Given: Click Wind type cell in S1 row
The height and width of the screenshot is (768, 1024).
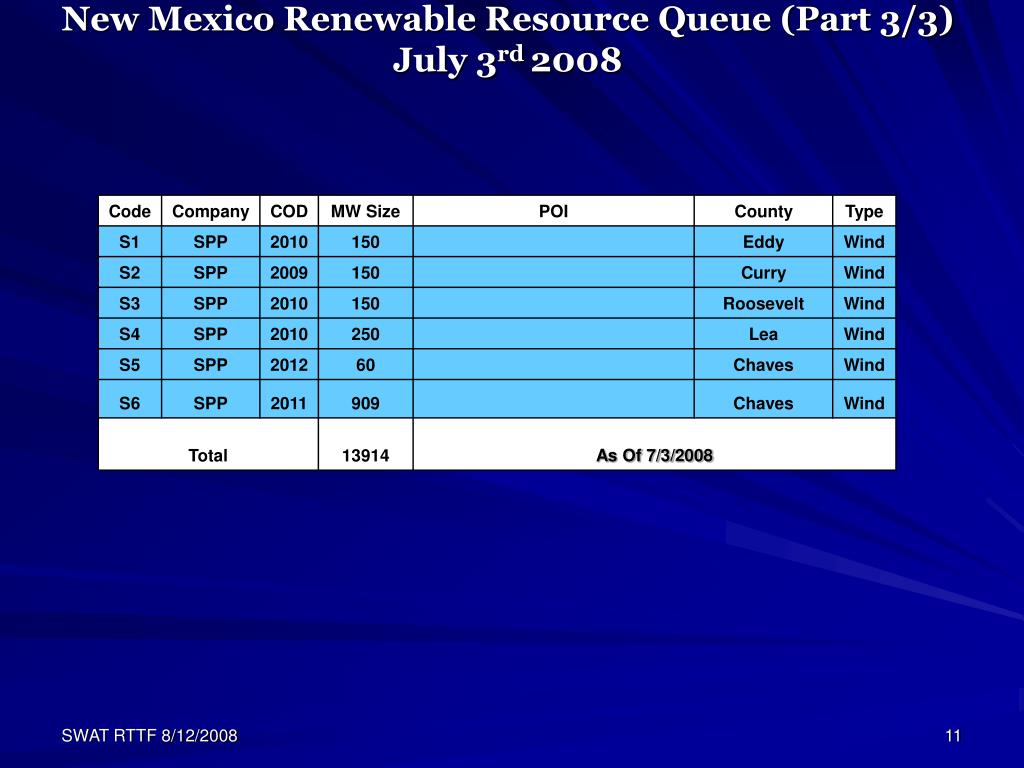Looking at the screenshot, I should [x=864, y=242].
